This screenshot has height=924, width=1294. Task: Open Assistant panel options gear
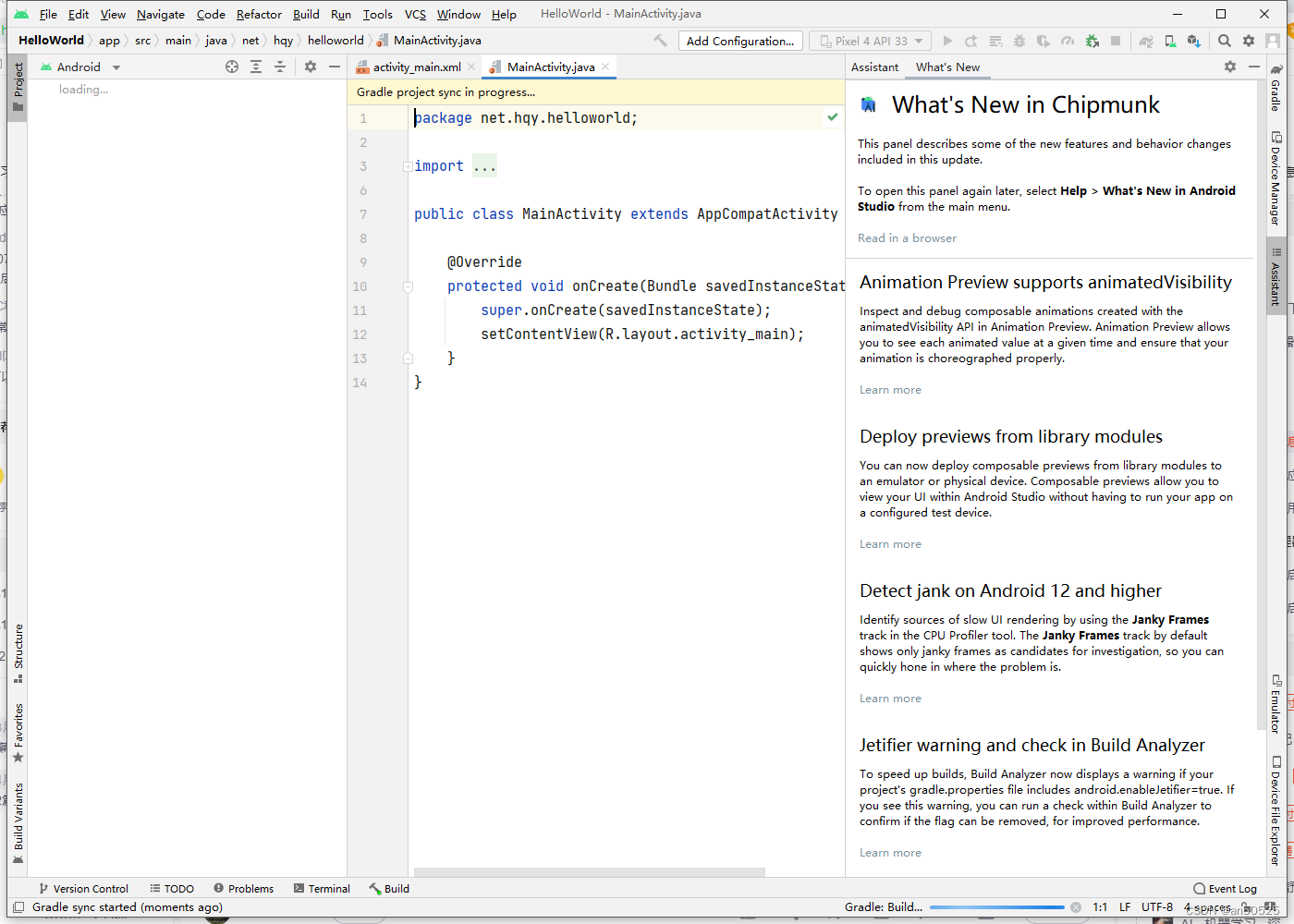pos(1230,67)
